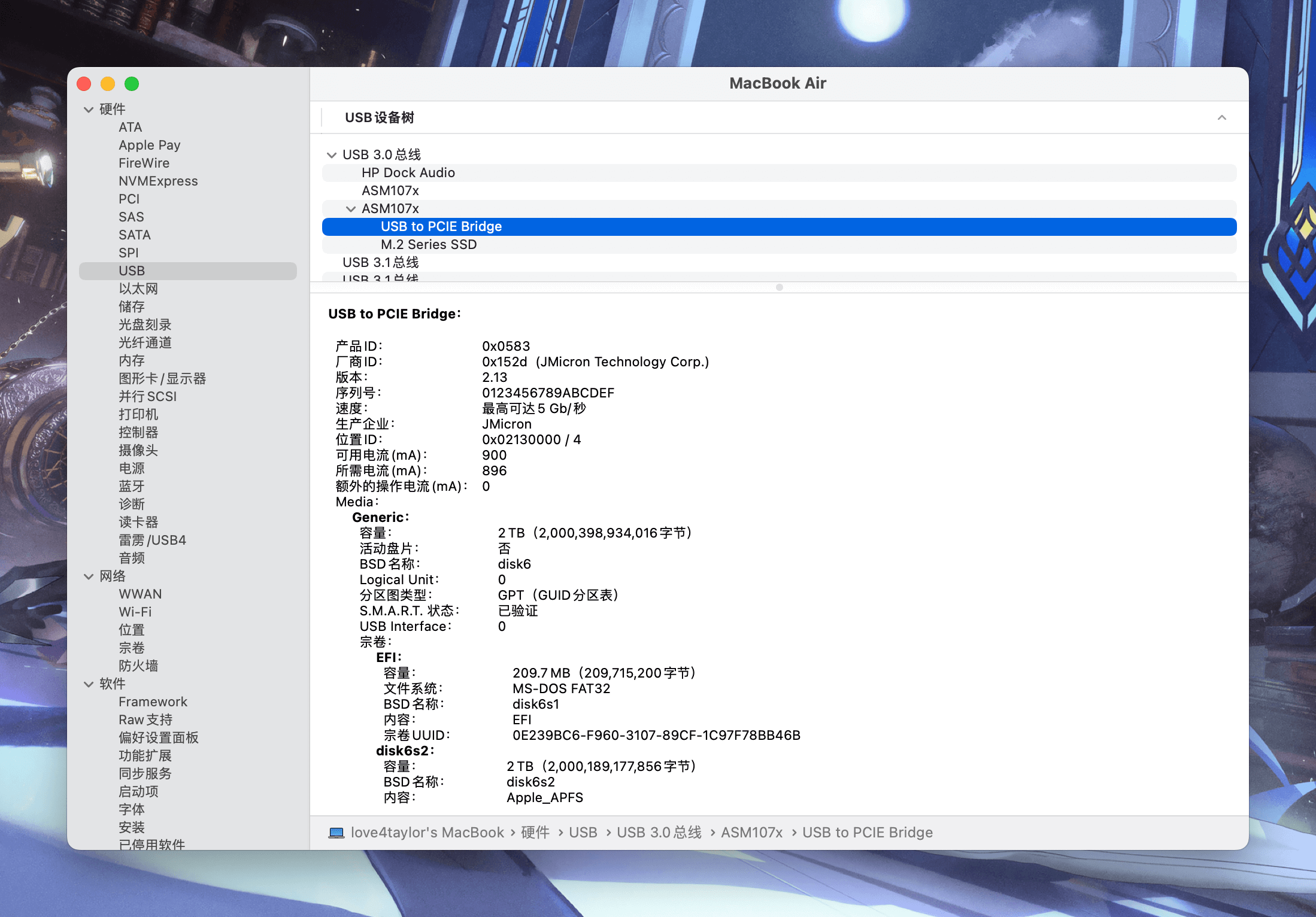The image size is (1316, 917).
Task: Collapse the USB设备树 header chevron
Action: (x=1221, y=117)
